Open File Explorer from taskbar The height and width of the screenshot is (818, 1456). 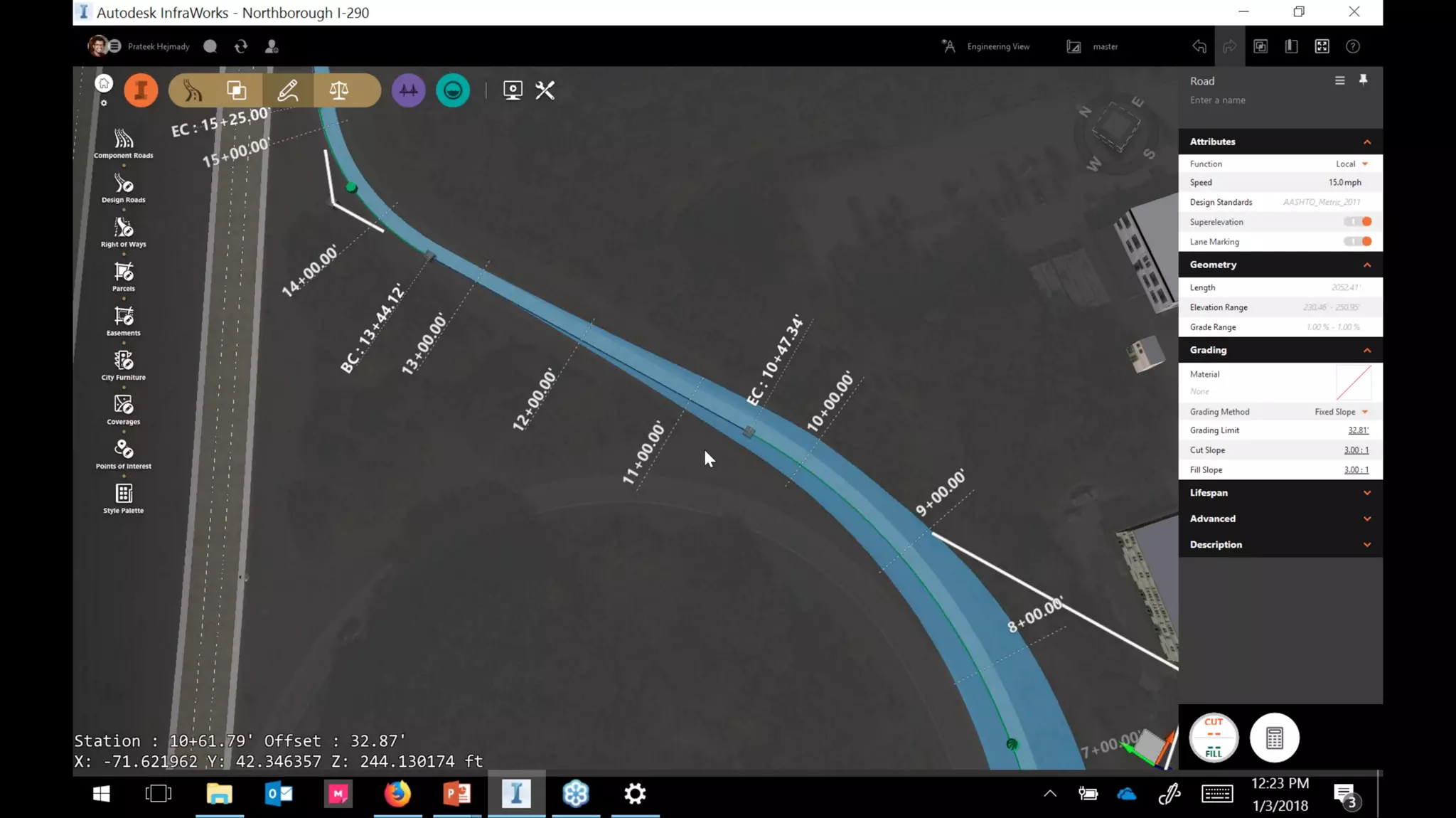click(x=220, y=794)
